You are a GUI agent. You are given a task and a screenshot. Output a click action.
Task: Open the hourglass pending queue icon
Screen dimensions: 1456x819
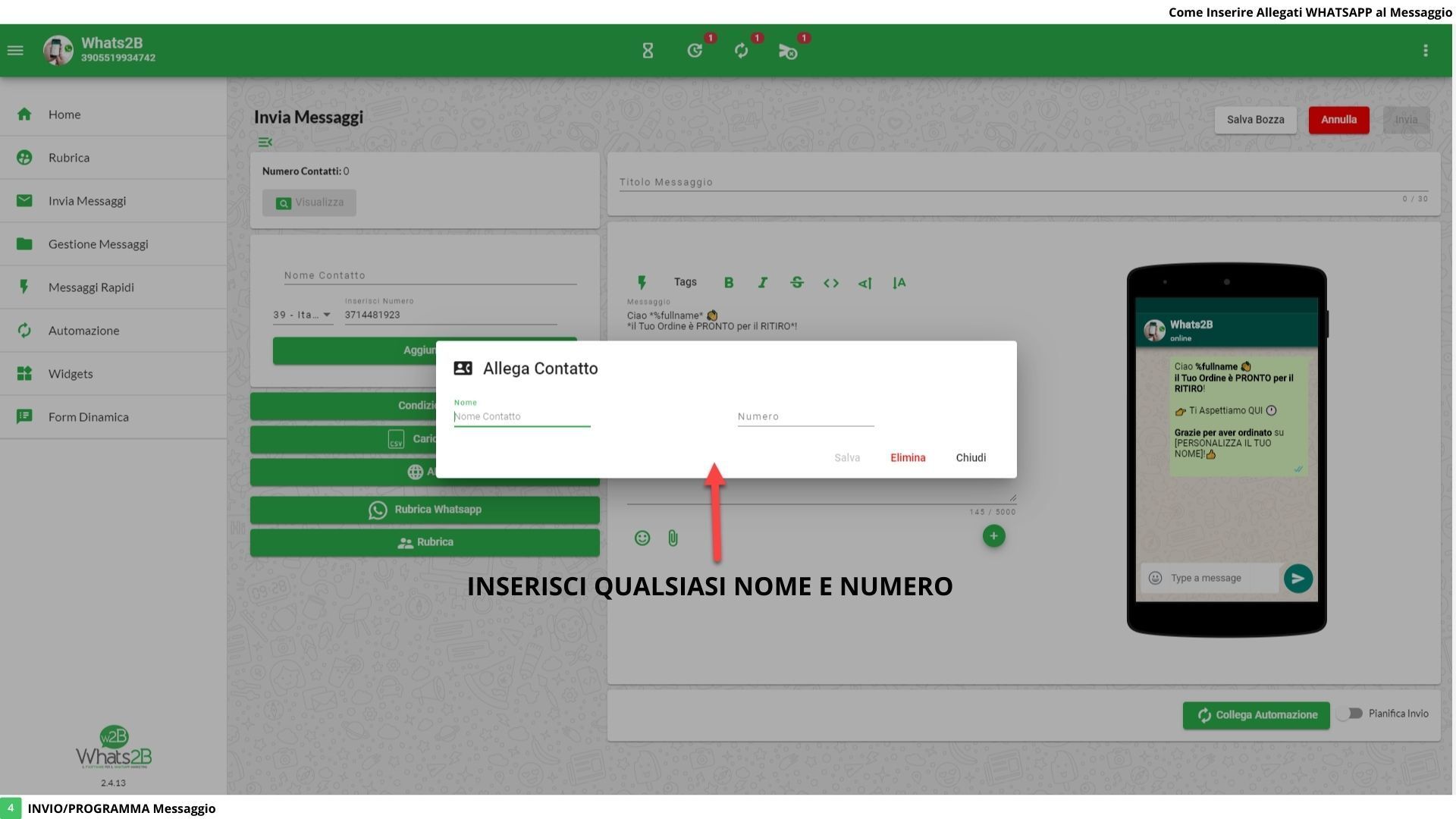pyautogui.click(x=648, y=51)
